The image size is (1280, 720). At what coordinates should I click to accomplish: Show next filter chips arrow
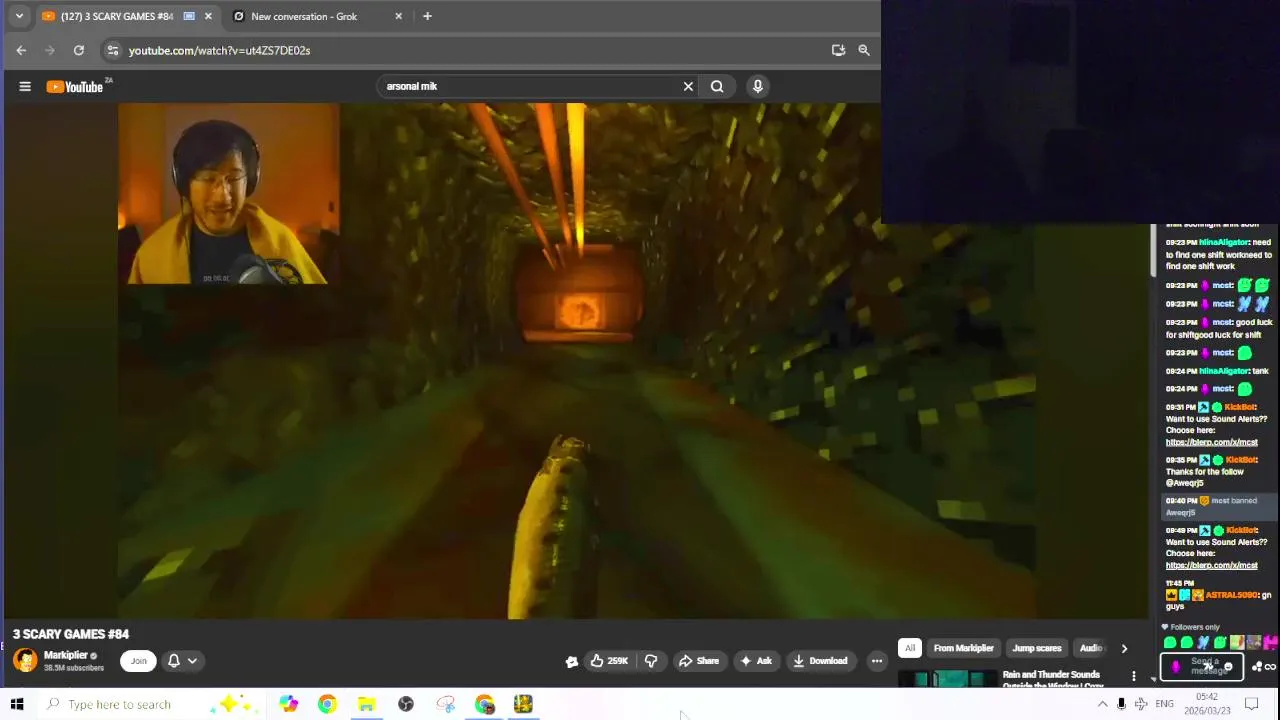click(x=1124, y=648)
